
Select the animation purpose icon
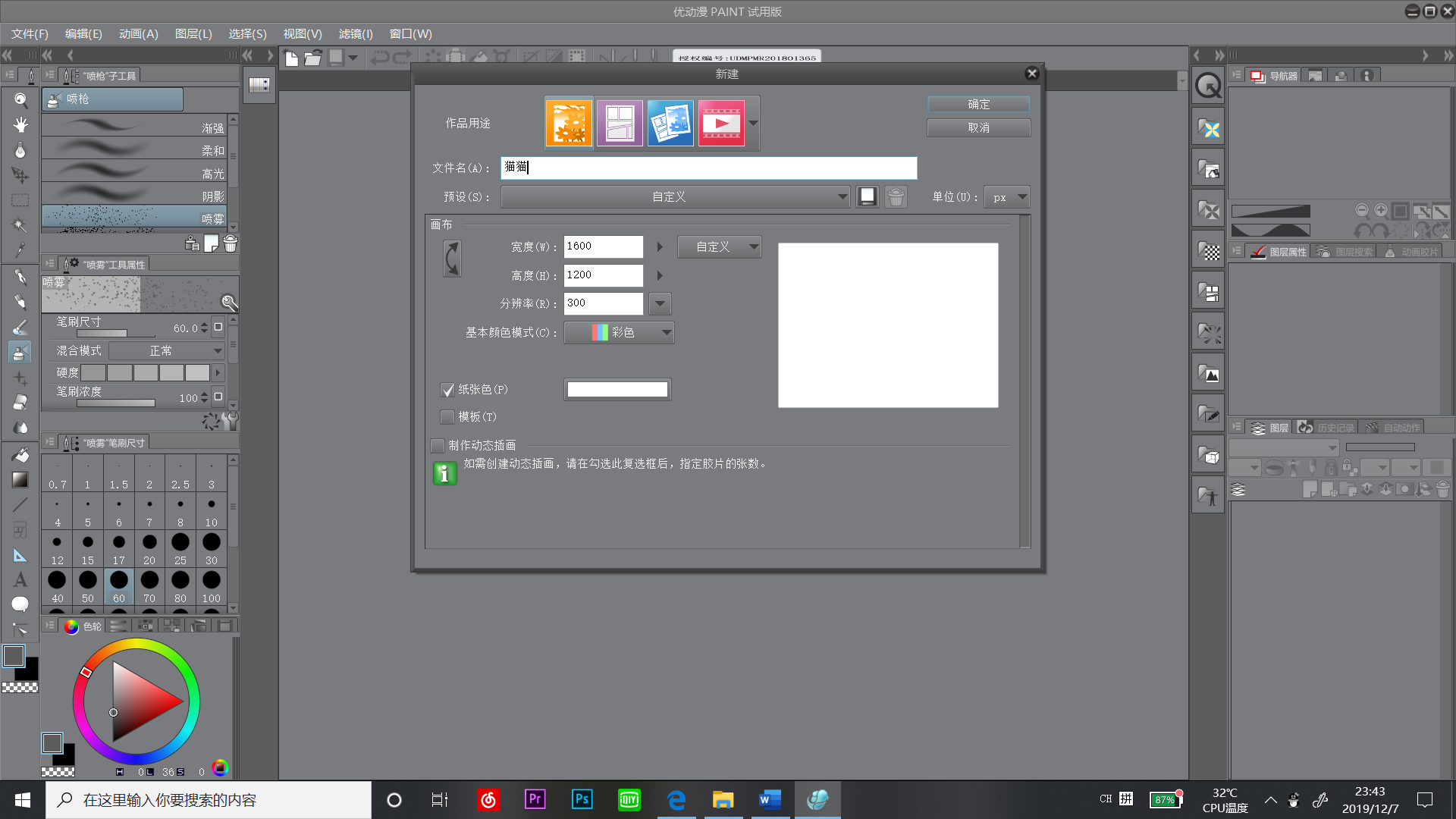(x=721, y=123)
